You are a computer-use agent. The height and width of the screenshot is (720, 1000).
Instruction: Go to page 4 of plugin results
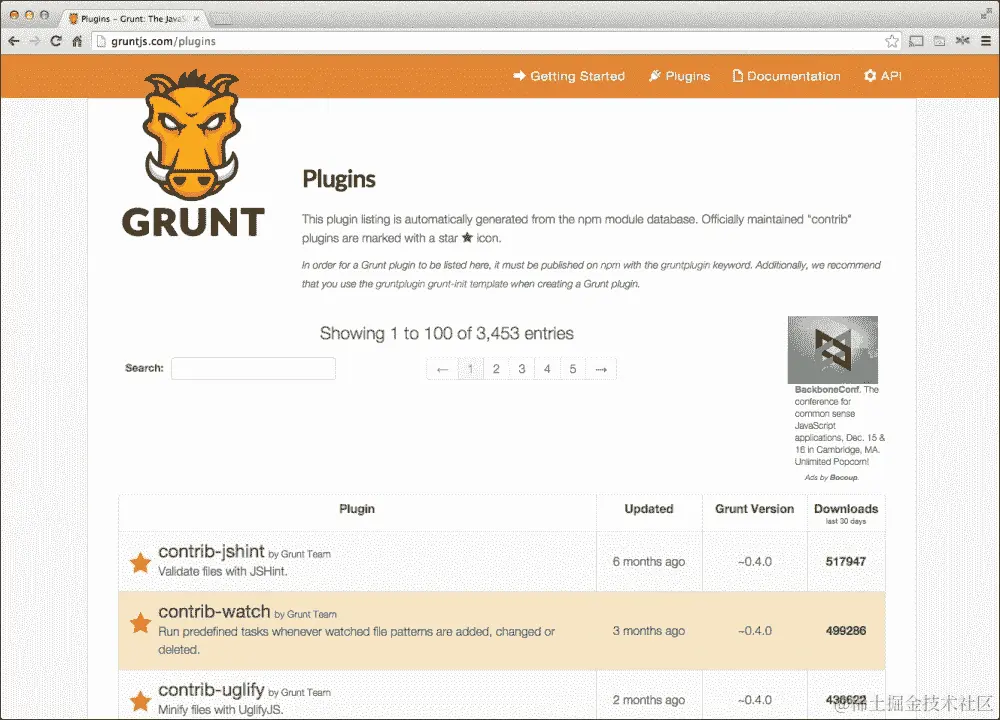tap(547, 369)
